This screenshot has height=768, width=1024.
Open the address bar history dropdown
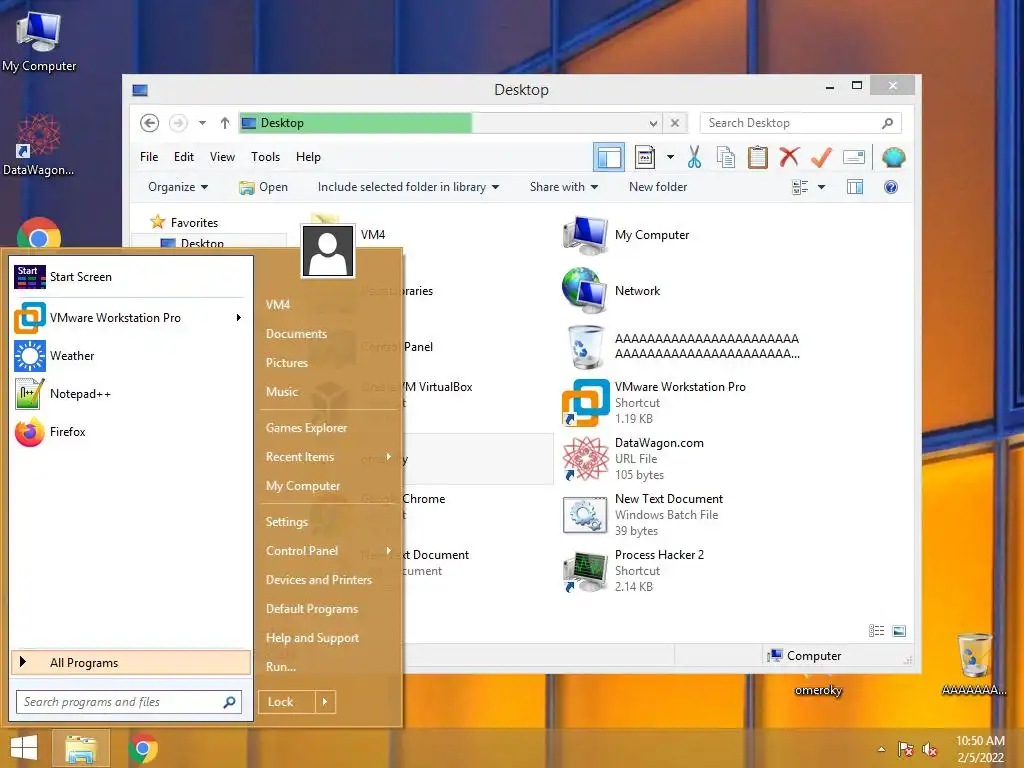(x=653, y=123)
